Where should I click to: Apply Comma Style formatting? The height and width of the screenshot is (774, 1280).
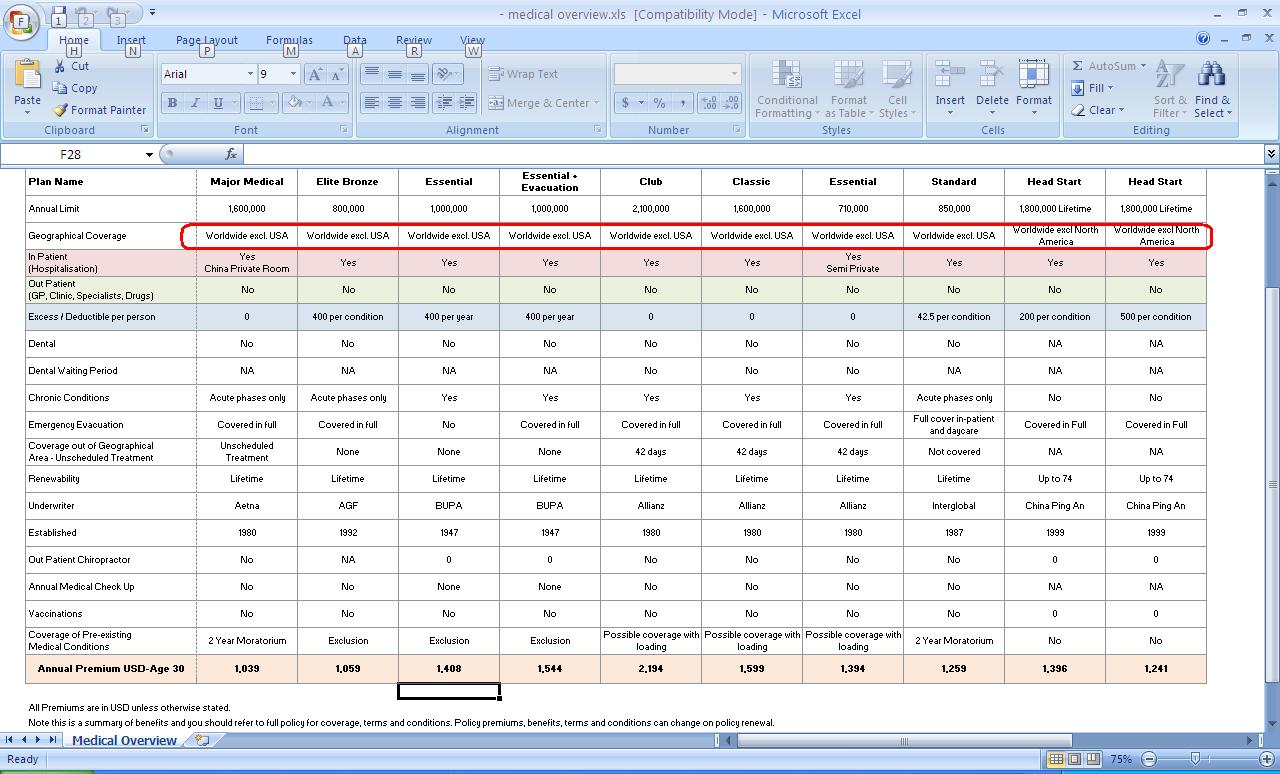click(x=682, y=103)
